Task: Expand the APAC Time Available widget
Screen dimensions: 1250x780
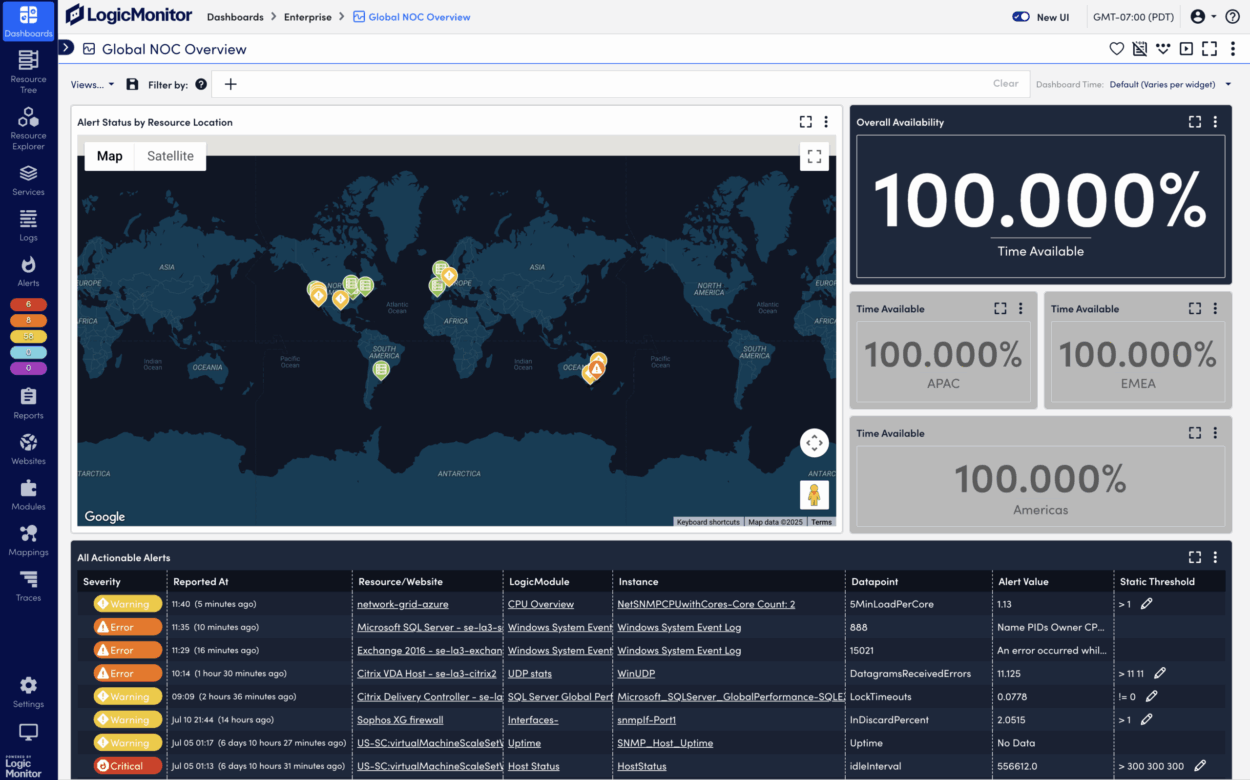Action: click(1000, 309)
